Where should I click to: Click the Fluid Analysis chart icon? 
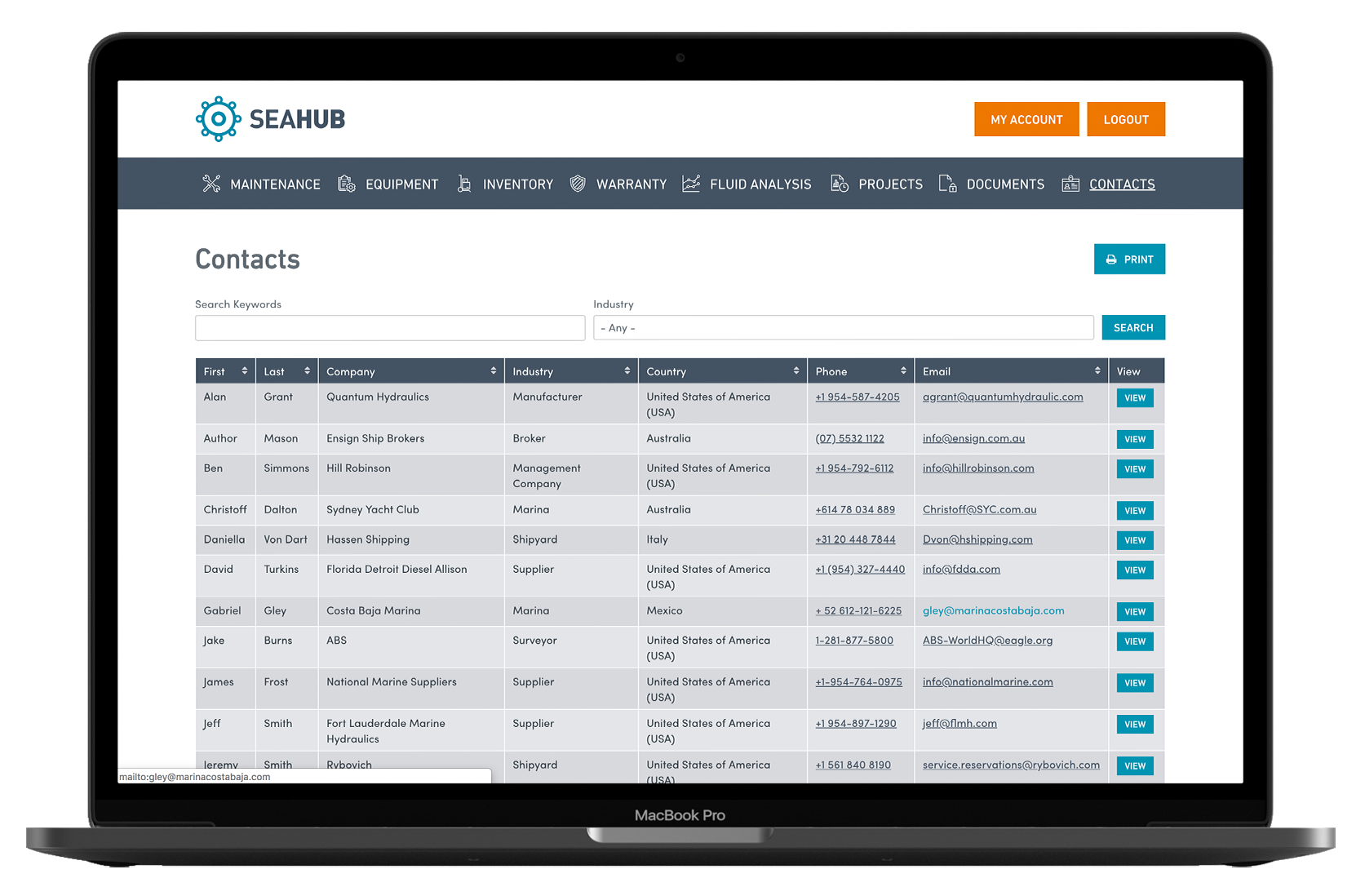(691, 184)
